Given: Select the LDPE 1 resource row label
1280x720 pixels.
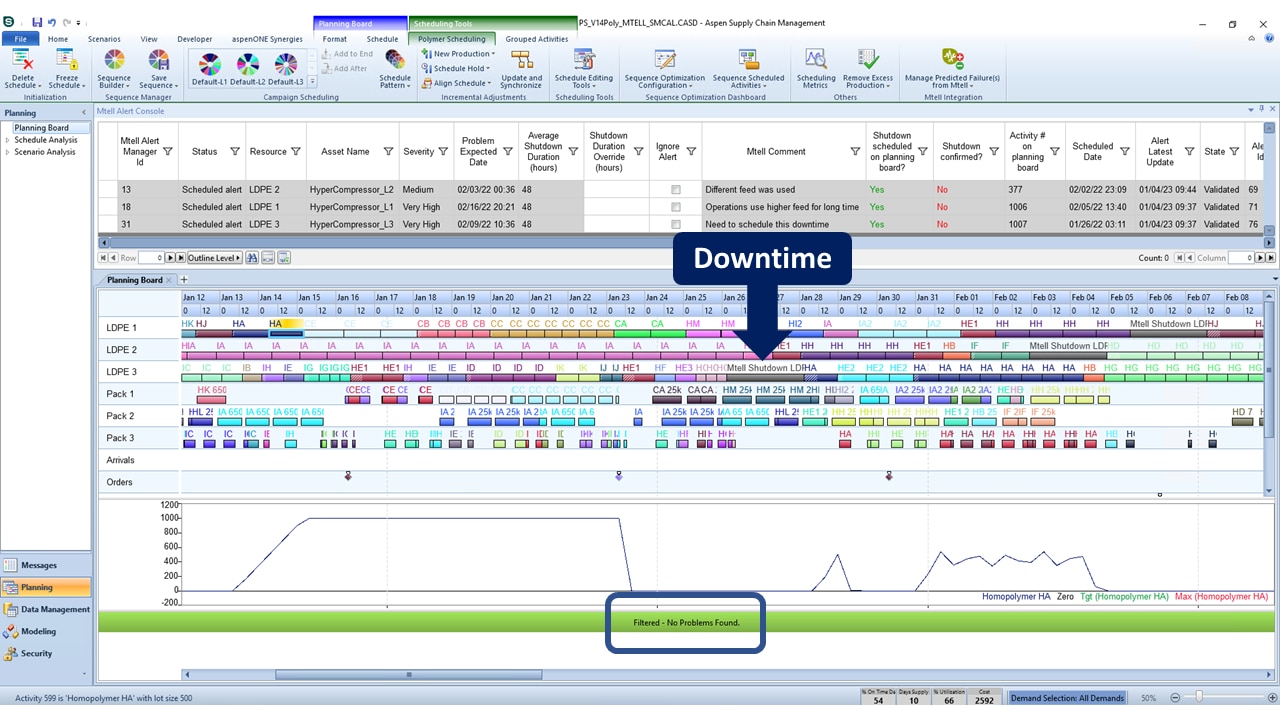Looking at the screenshot, I should (122, 328).
